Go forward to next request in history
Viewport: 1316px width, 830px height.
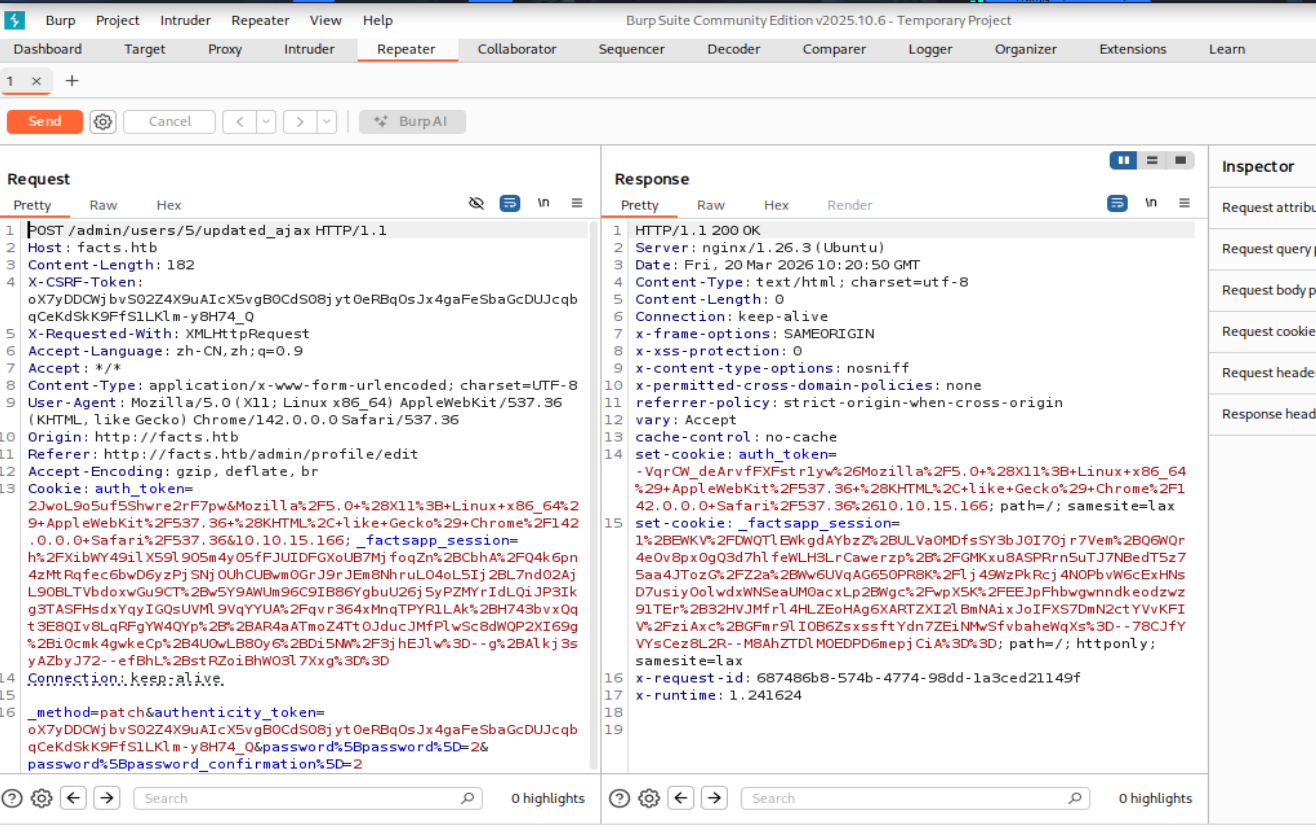299,122
